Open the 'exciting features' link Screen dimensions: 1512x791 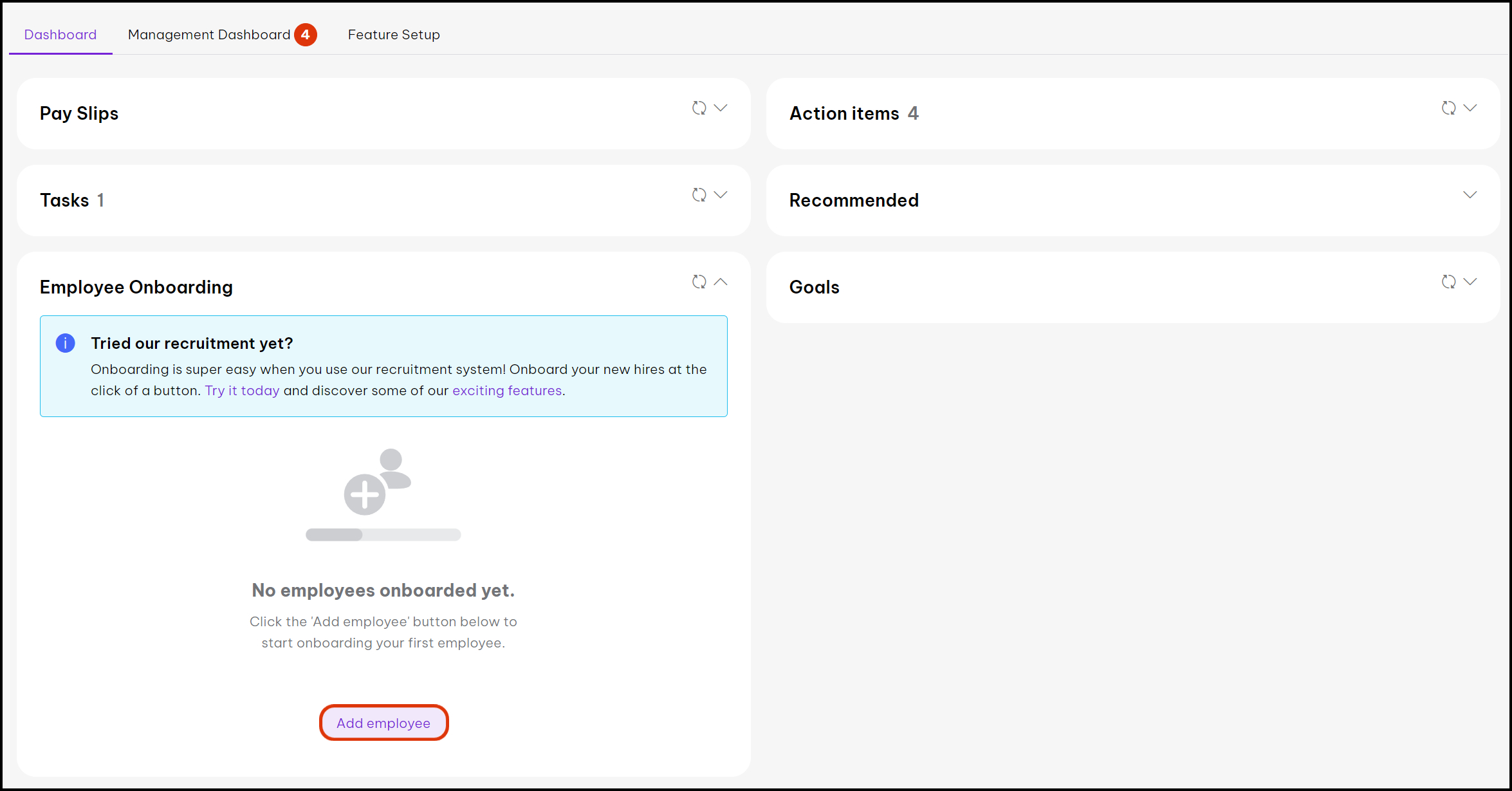click(507, 391)
